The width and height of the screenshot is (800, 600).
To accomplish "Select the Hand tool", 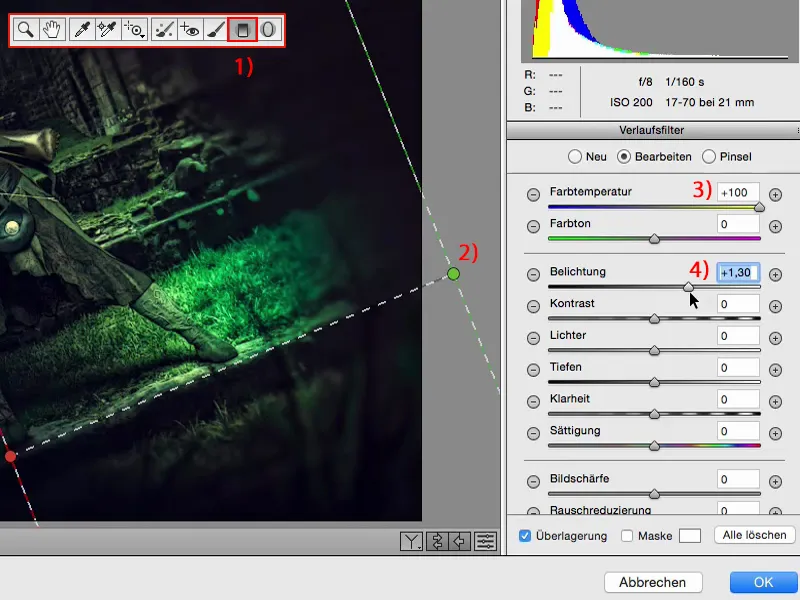I will pyautogui.click(x=54, y=31).
